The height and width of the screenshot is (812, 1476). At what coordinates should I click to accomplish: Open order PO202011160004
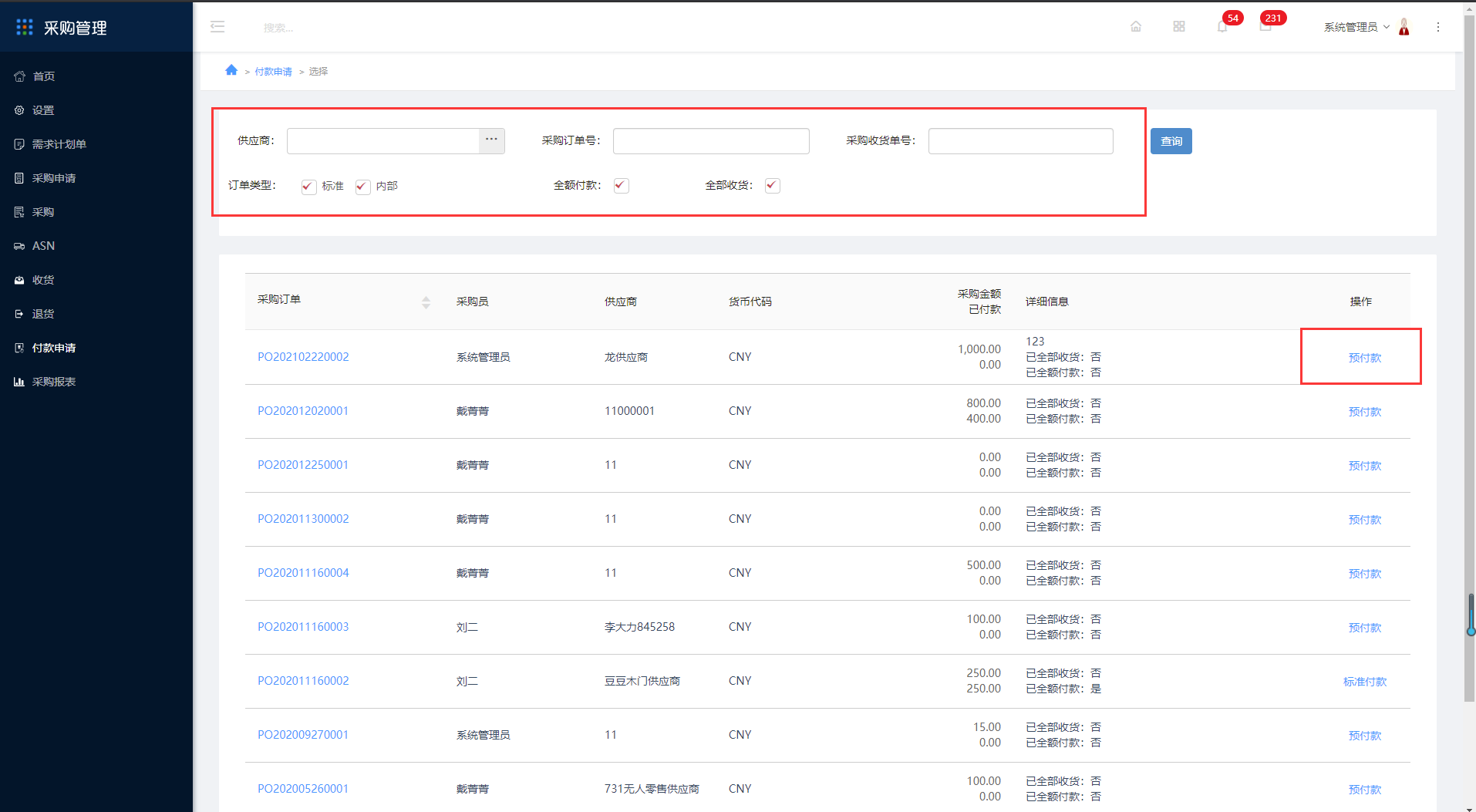tap(303, 573)
